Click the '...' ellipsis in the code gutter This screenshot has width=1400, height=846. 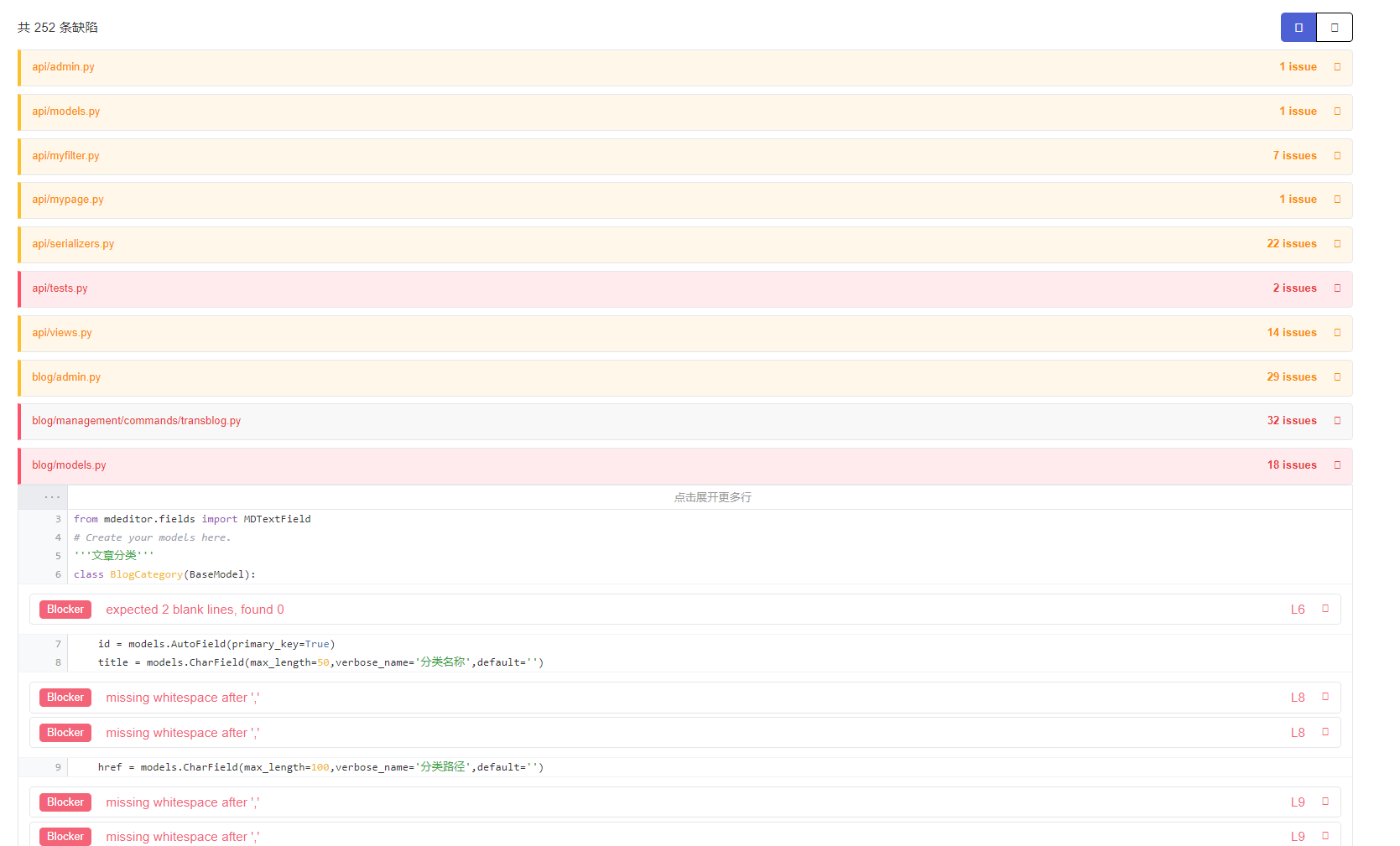52,497
